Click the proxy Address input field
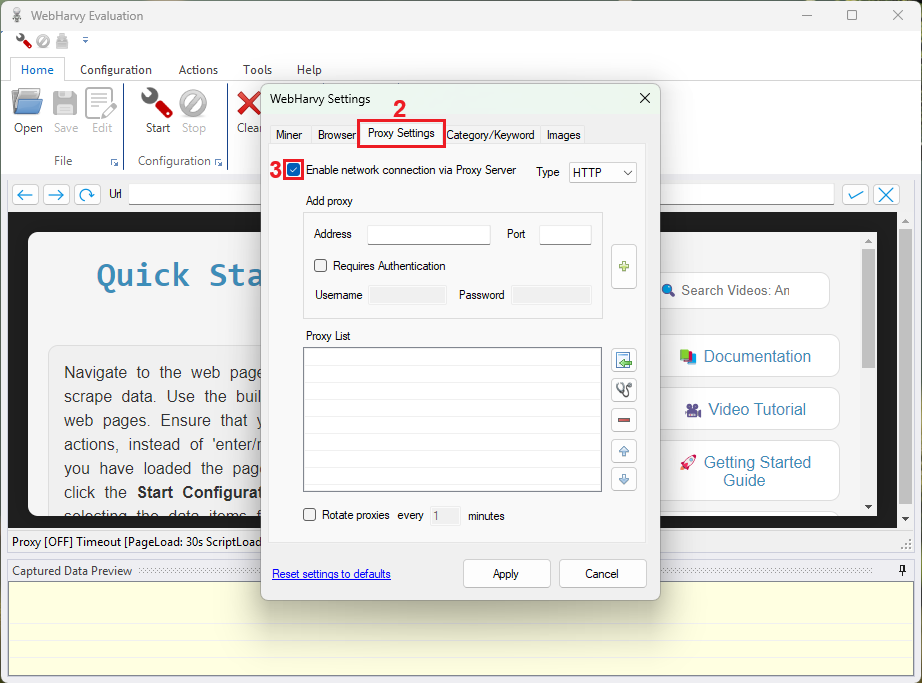 pyautogui.click(x=428, y=235)
